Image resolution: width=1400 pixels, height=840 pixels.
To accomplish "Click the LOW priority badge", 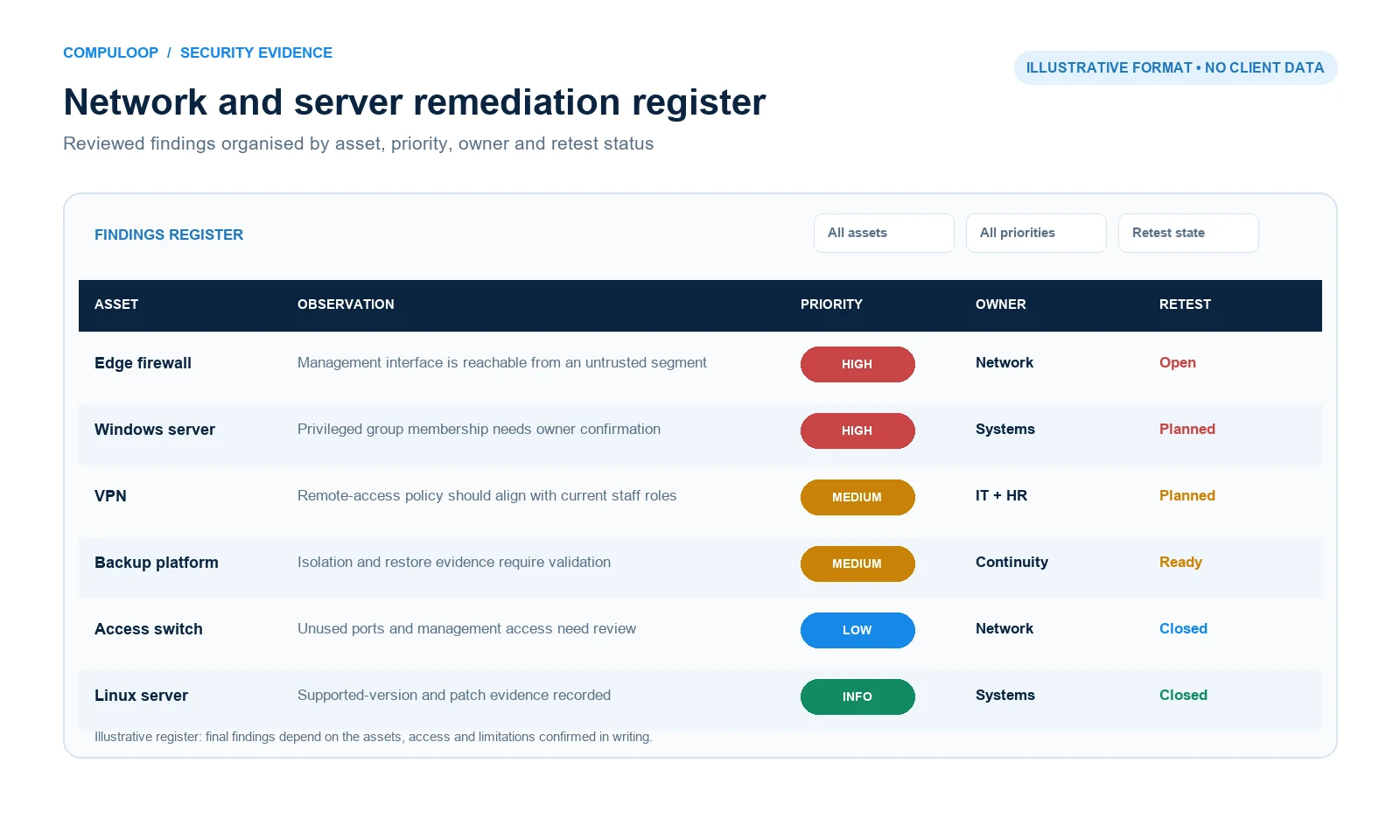I will point(857,630).
